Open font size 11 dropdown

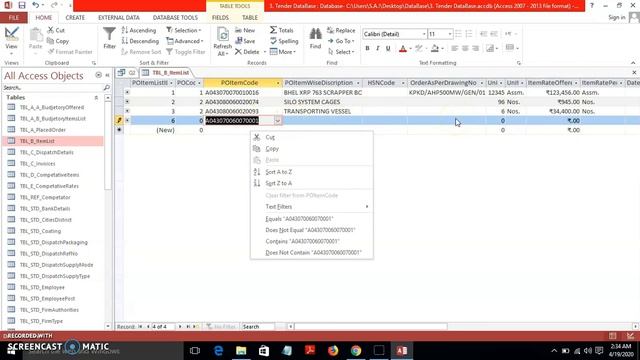(450, 34)
